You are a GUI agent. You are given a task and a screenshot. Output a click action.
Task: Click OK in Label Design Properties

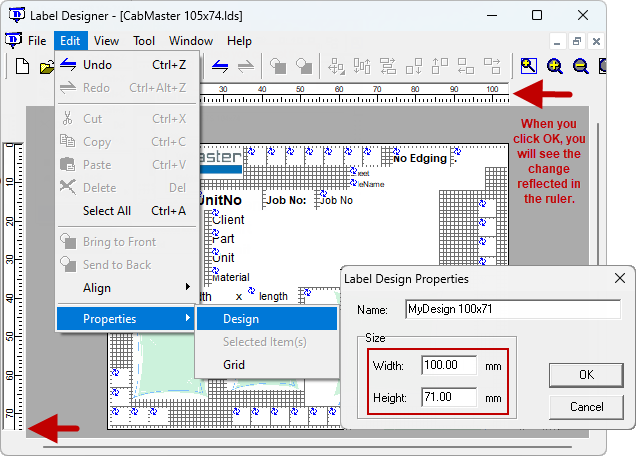(586, 375)
